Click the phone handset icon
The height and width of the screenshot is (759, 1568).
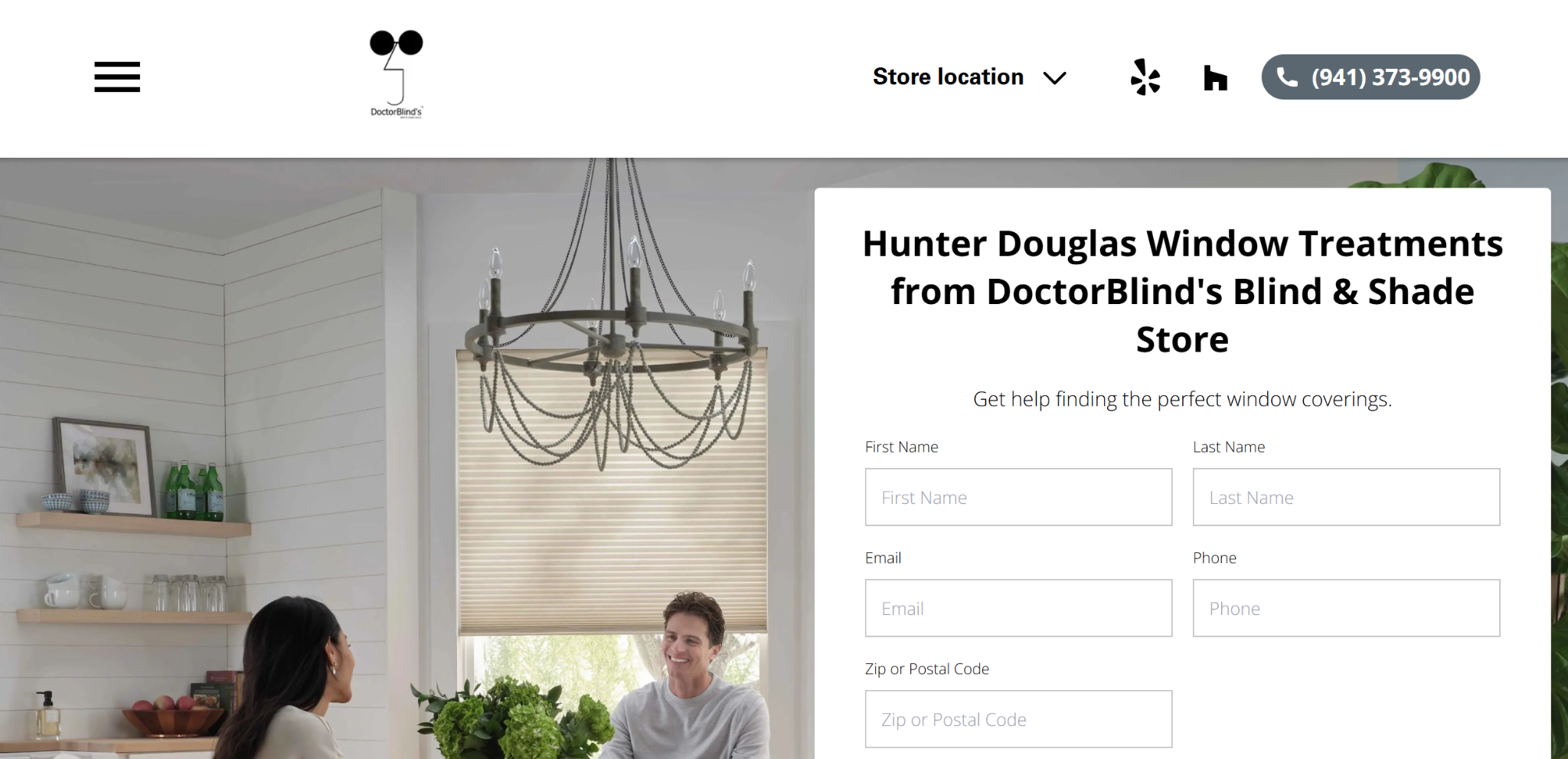click(1287, 77)
